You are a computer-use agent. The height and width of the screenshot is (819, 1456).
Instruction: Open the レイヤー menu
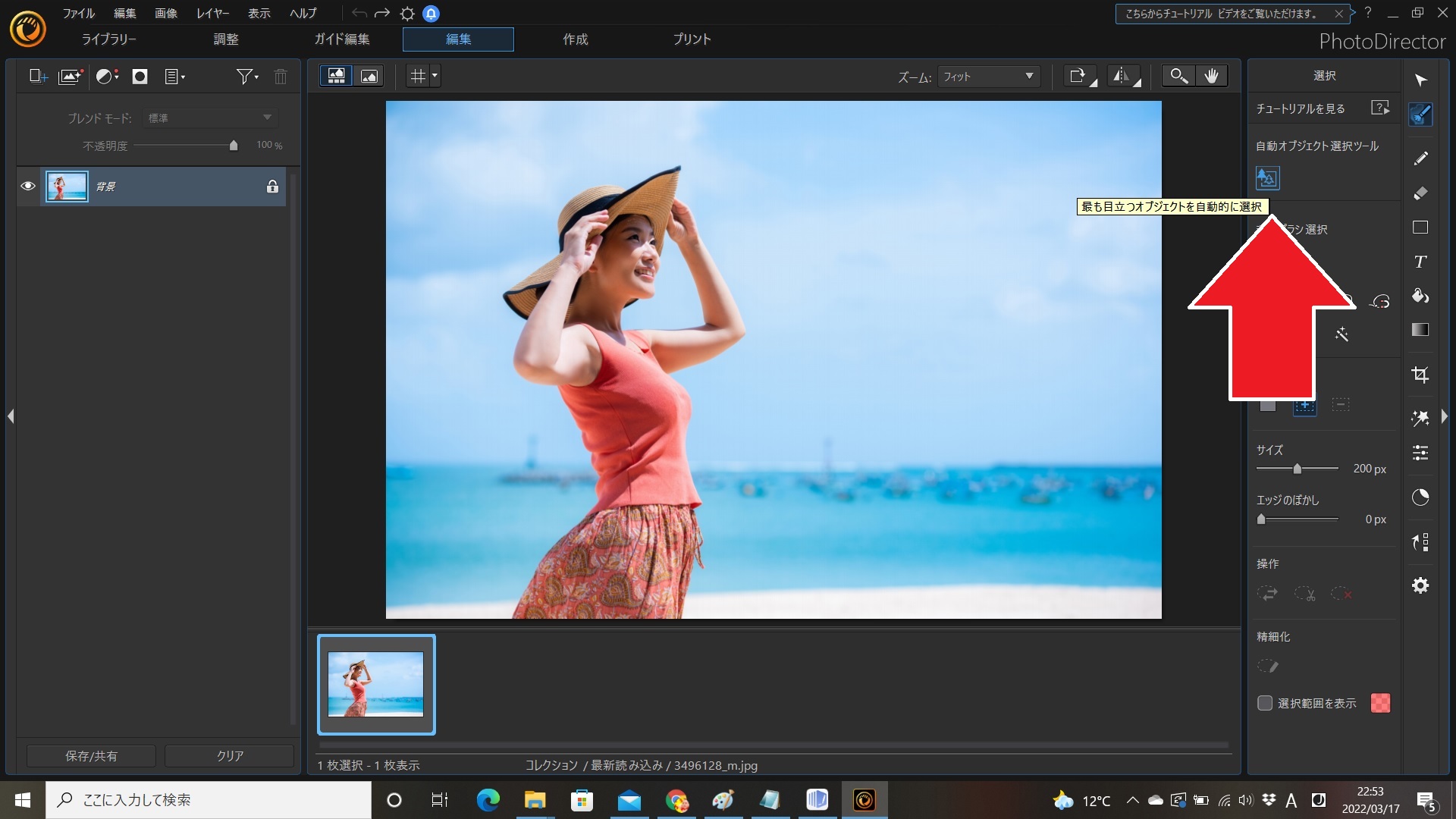[212, 14]
